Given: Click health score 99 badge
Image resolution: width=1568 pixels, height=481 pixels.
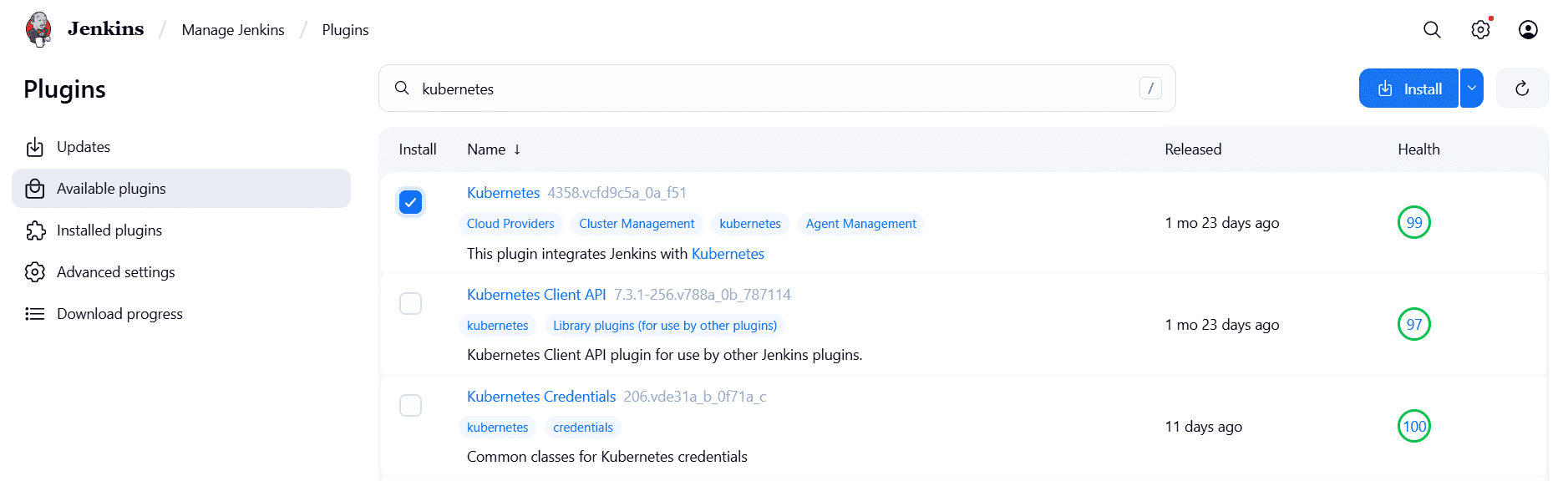Looking at the screenshot, I should 1414,223.
